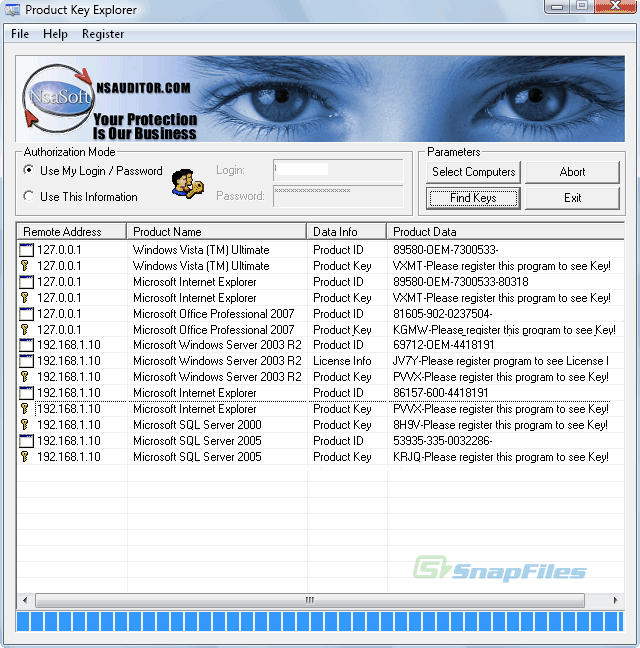Click the Product Key Explorer title bar icon
Image resolution: width=640 pixels, height=648 pixels.
point(12,10)
